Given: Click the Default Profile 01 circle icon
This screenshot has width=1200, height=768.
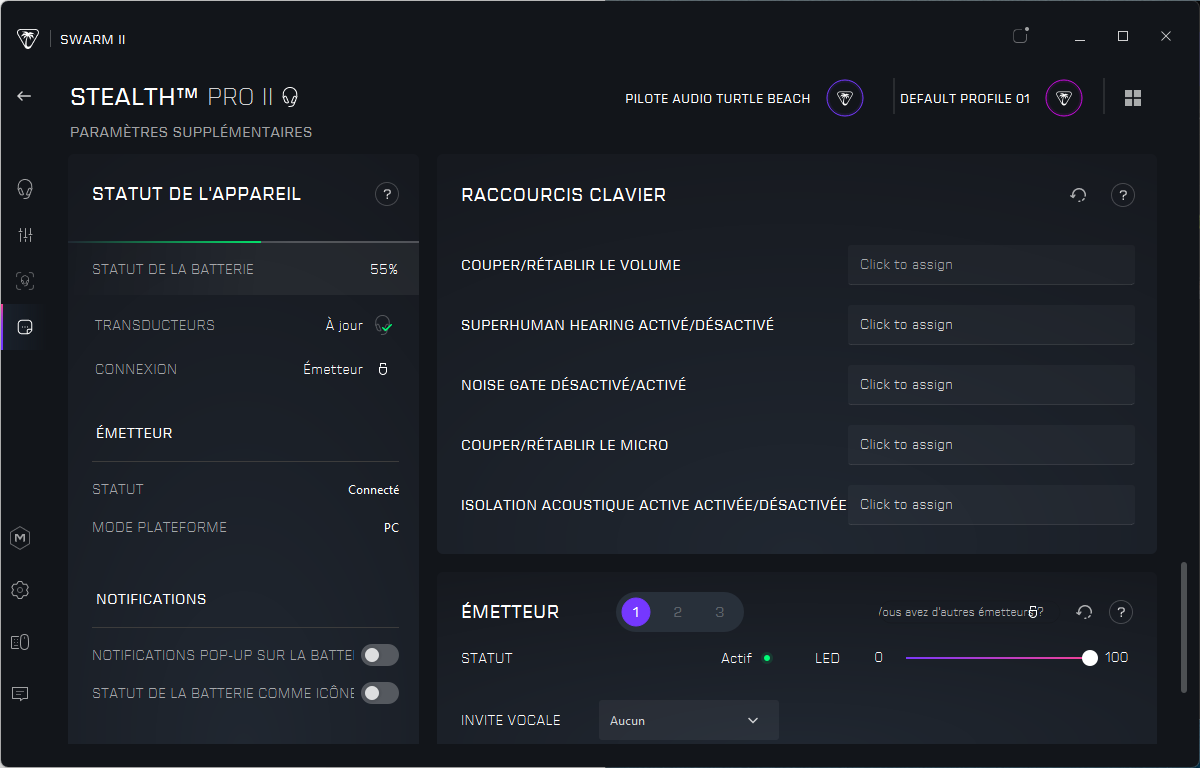Looking at the screenshot, I should point(1064,98).
